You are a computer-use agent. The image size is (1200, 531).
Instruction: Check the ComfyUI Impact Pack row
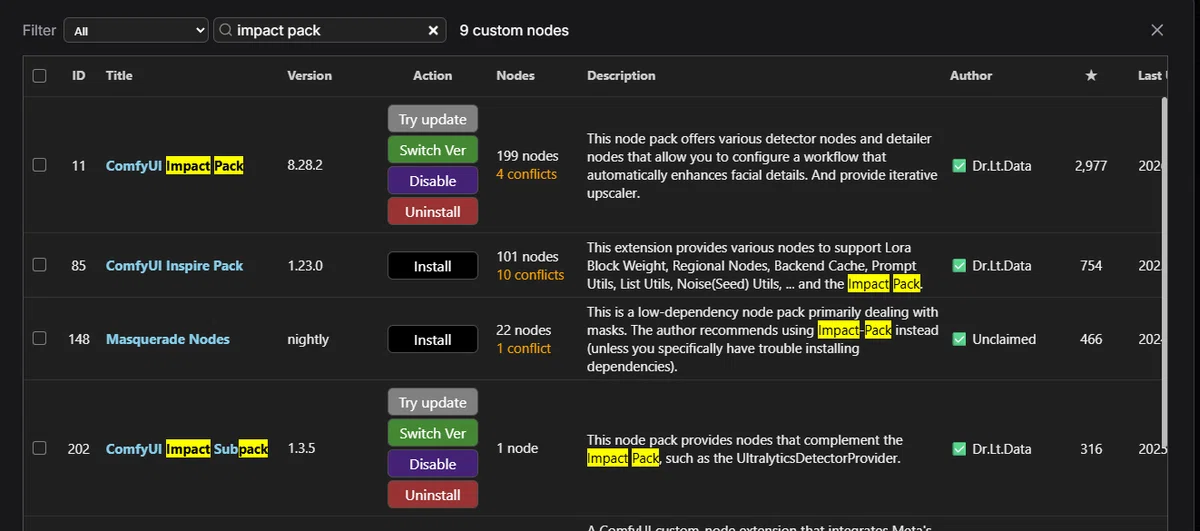pyautogui.click(x=39, y=166)
